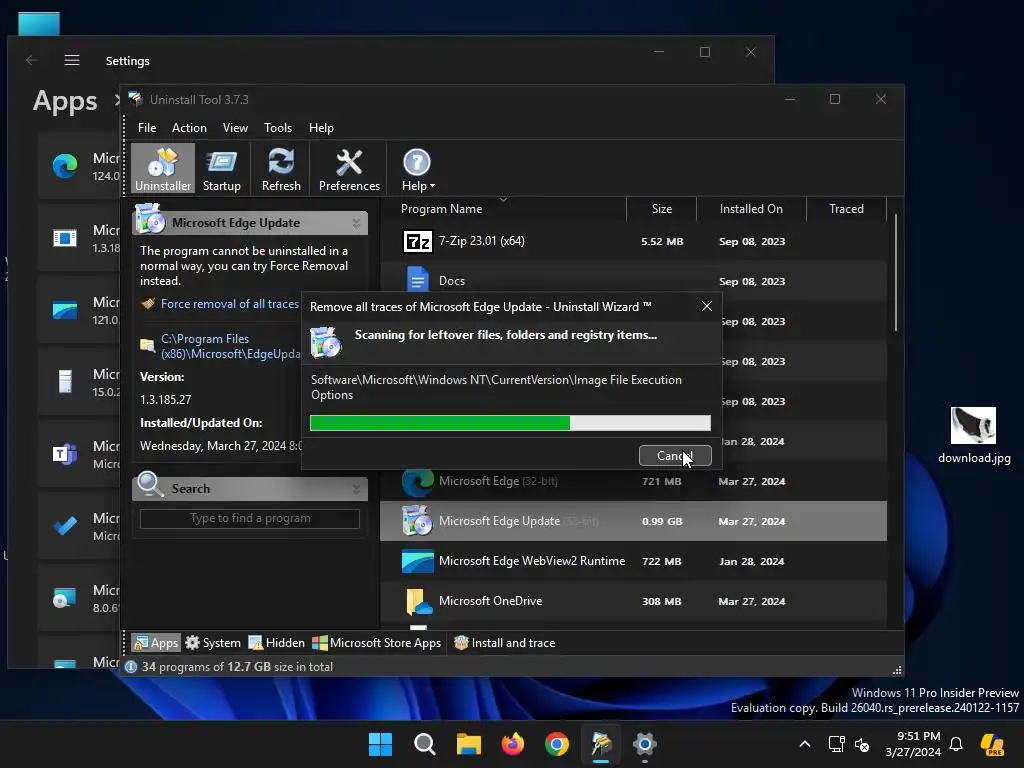Show hidden system tray icons
This screenshot has width=1024, height=768.
805,744
